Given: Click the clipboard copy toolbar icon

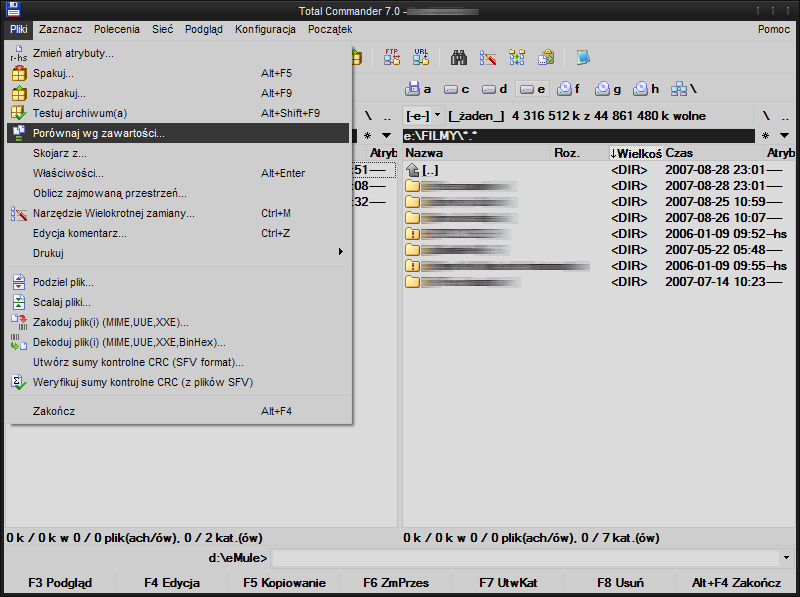Looking at the screenshot, I should pos(546,58).
